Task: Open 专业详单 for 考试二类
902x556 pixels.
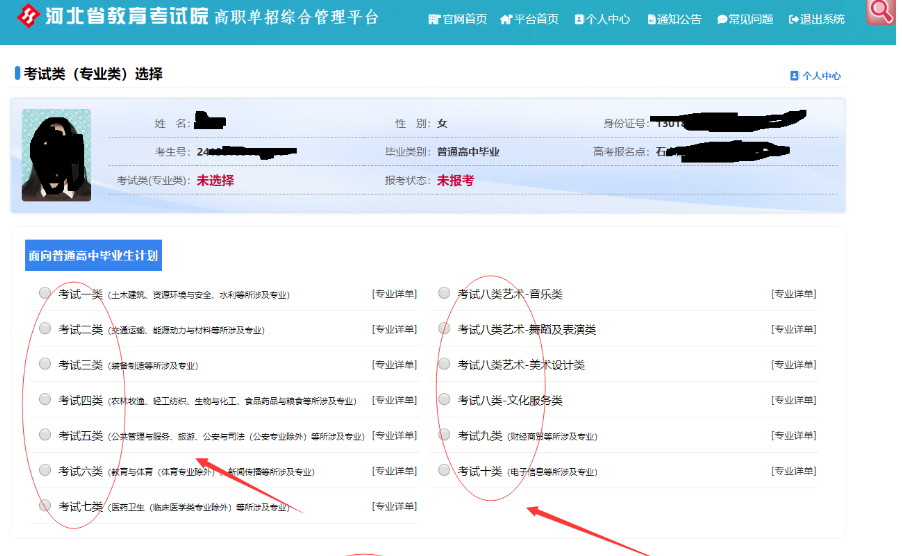Action: [x=394, y=329]
